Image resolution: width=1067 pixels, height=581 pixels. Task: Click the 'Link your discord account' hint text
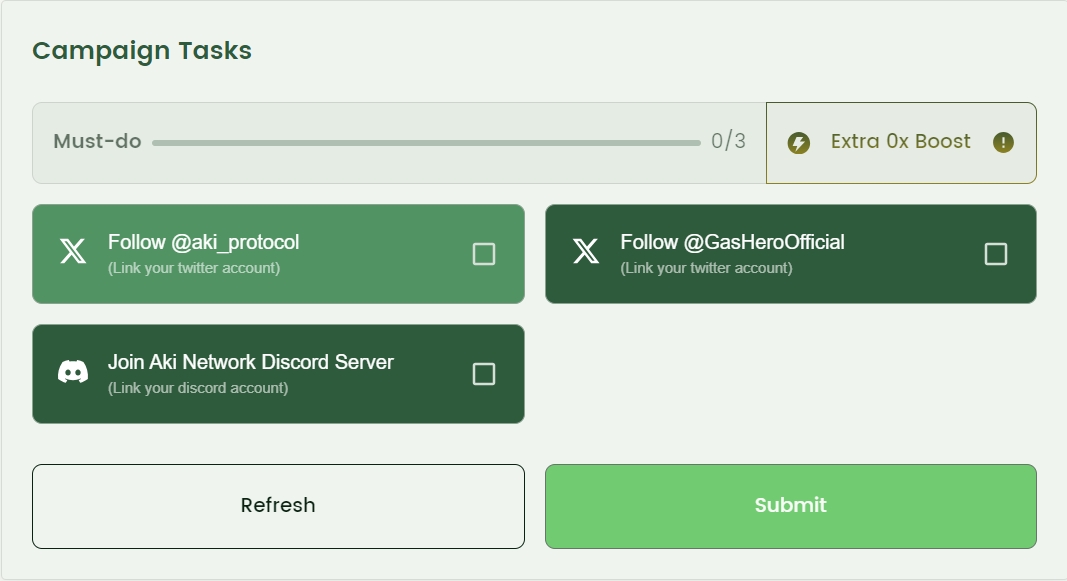198,388
